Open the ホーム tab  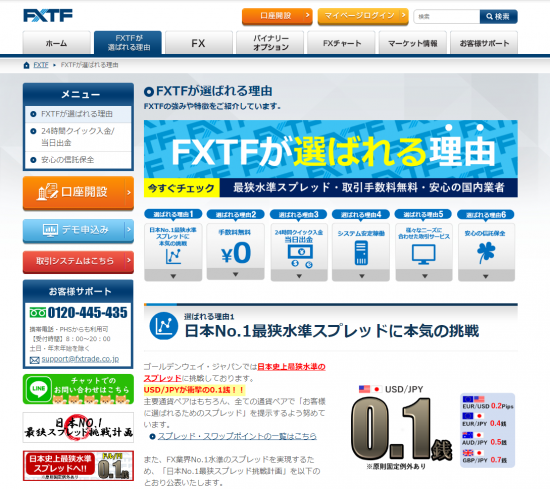click(x=56, y=43)
